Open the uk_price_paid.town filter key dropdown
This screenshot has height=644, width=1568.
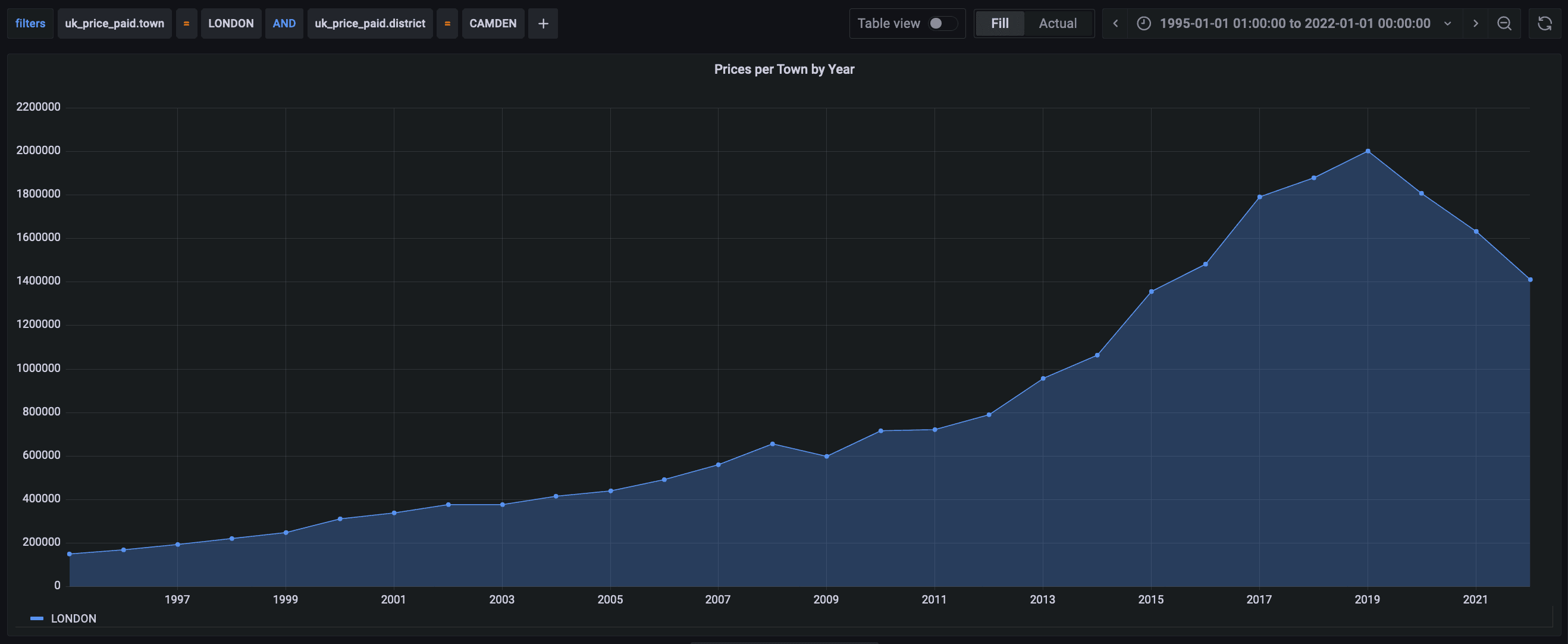click(114, 24)
